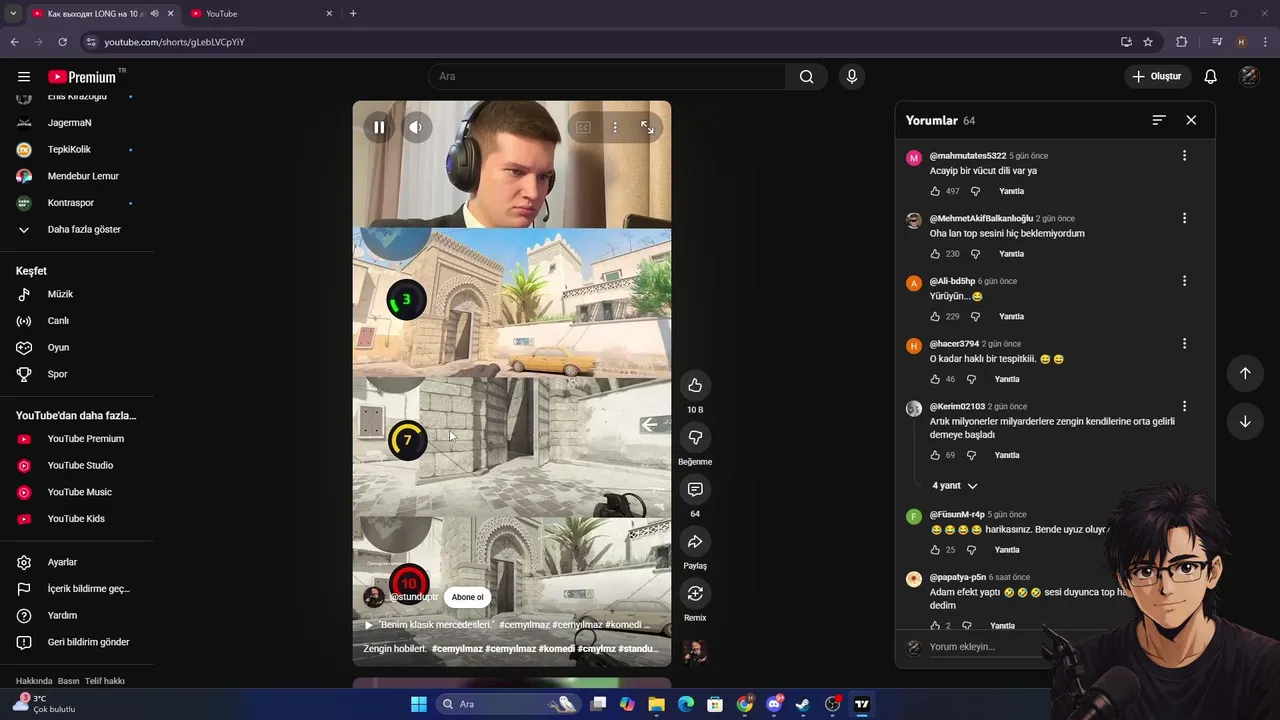1280x720 pixels.
Task: Open the YouTube account avatar menu
Action: click(1249, 77)
